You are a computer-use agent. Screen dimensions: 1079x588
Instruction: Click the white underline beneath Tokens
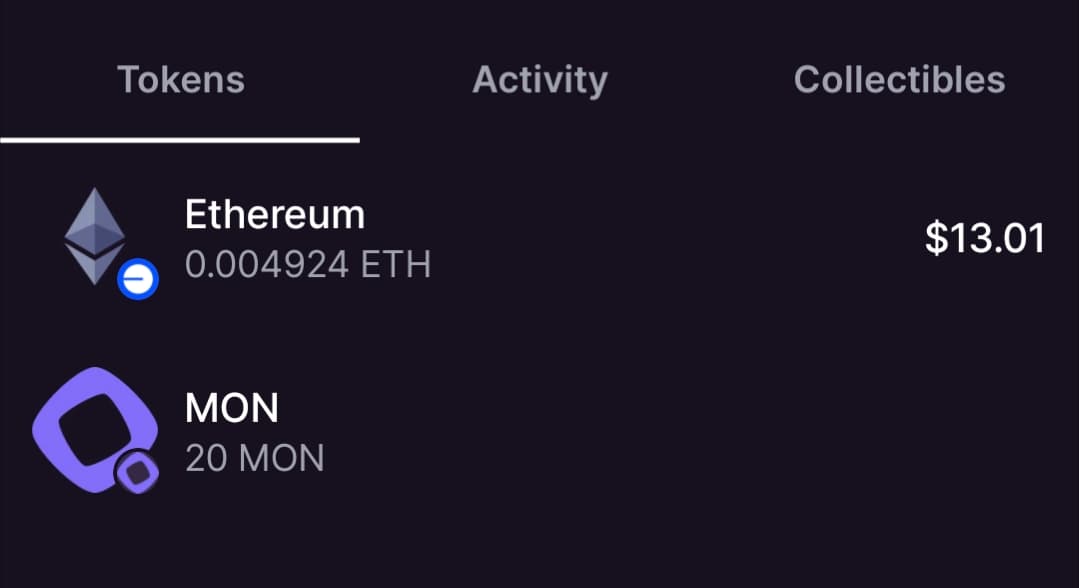tap(180, 140)
